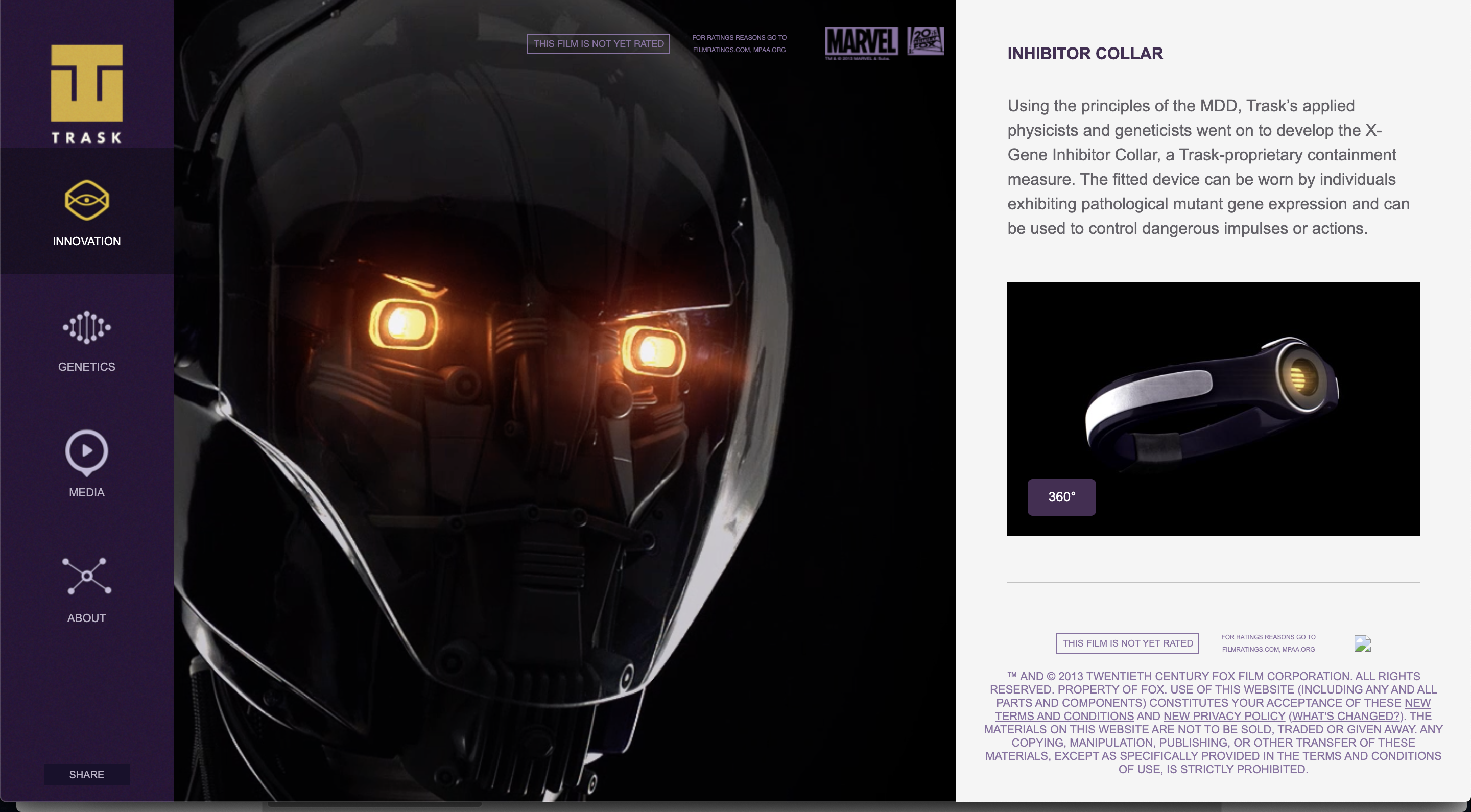Viewport: 1471px width, 812px height.
Task: Go to the GENETICS section label
Action: coord(87,367)
